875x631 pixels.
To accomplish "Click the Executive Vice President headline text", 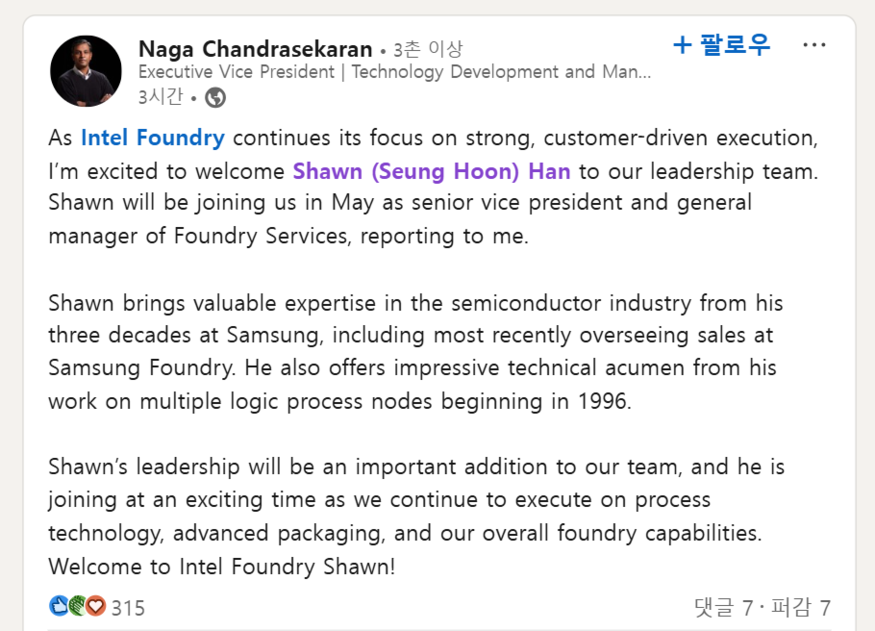I will pyautogui.click(x=395, y=72).
